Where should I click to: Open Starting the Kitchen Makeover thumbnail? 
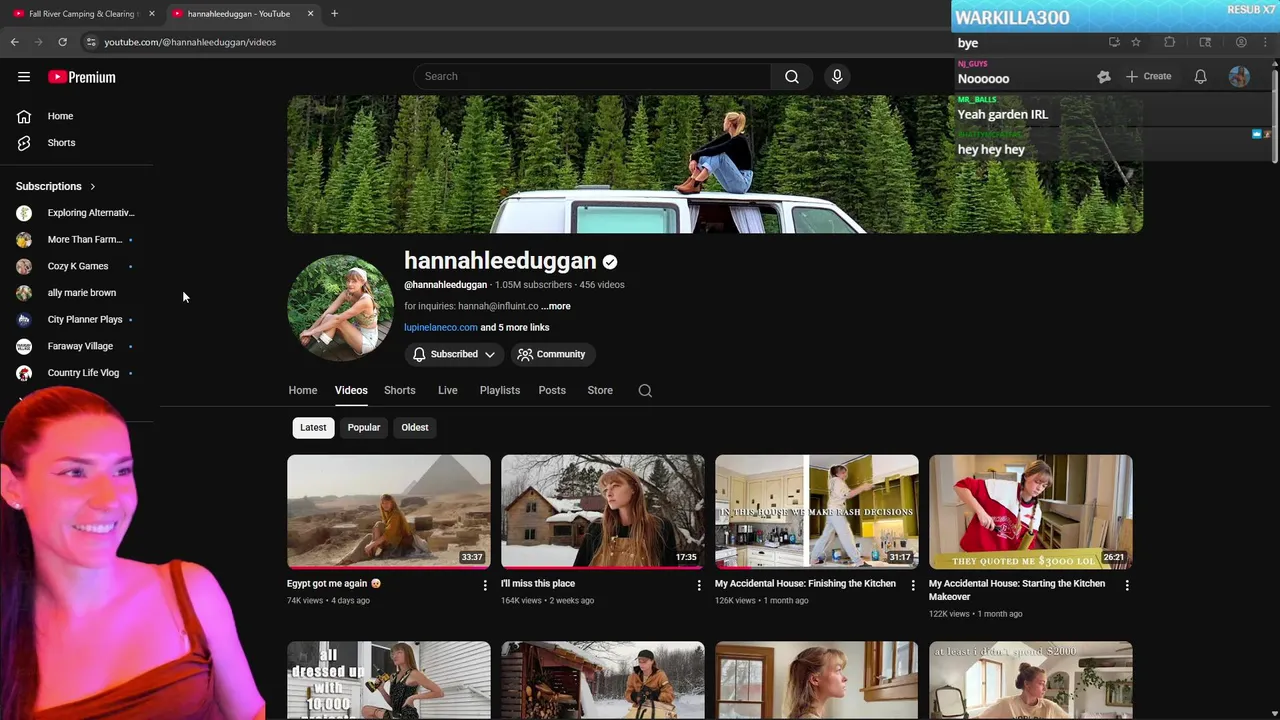click(x=1031, y=512)
